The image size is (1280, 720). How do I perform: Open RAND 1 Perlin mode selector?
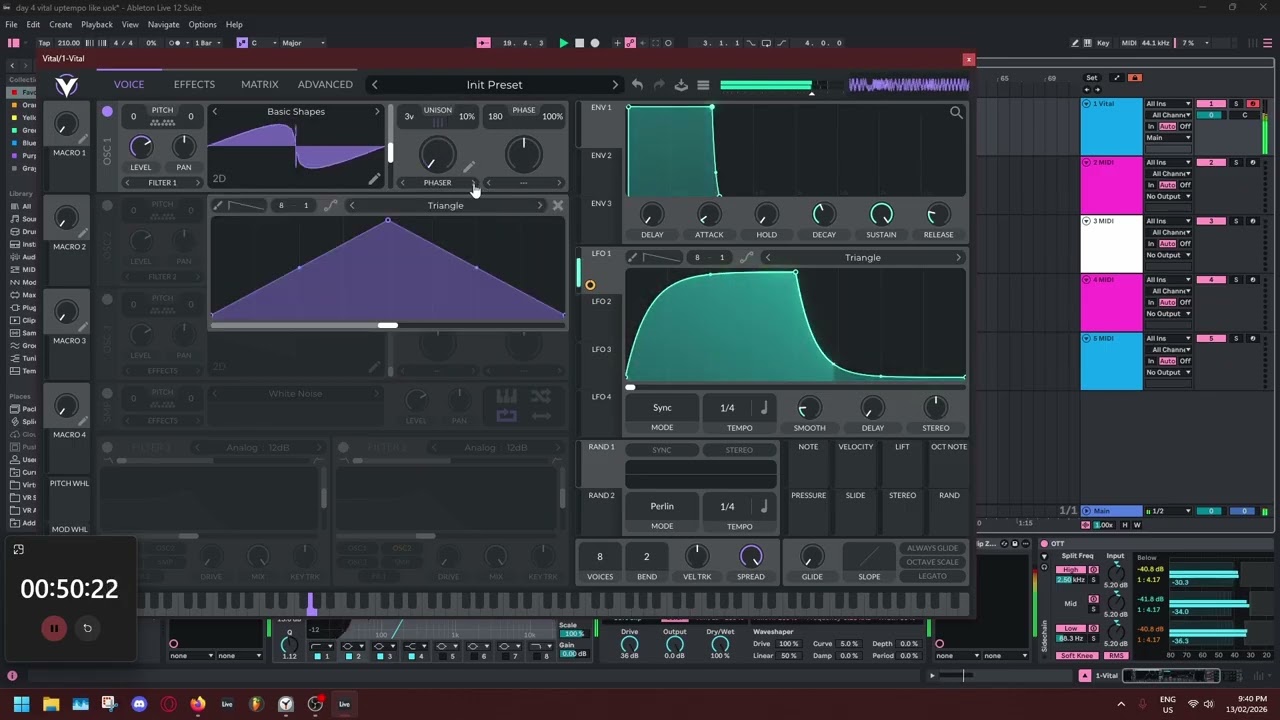click(x=662, y=506)
